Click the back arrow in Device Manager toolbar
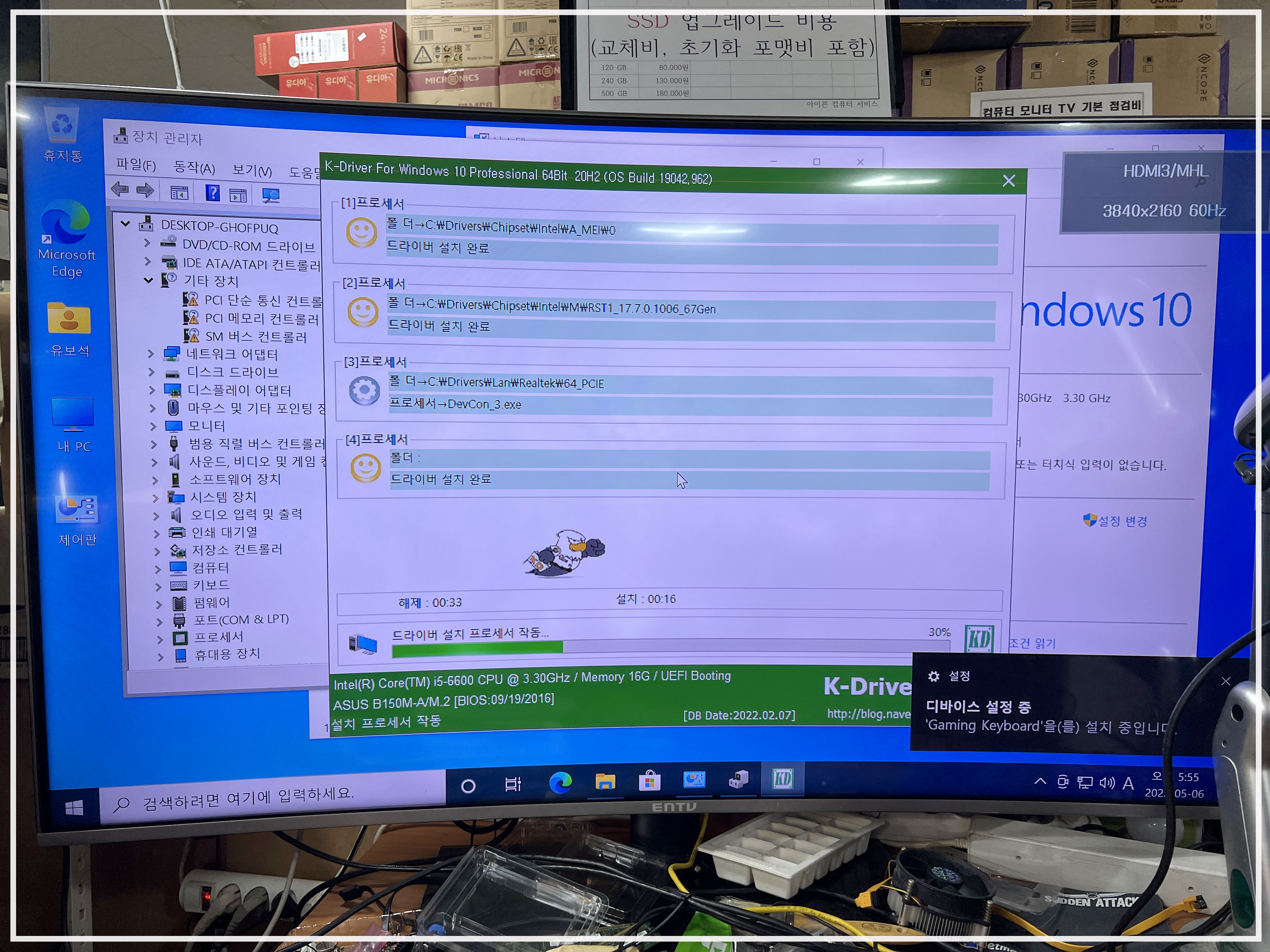The width and height of the screenshot is (1270, 952). click(119, 189)
